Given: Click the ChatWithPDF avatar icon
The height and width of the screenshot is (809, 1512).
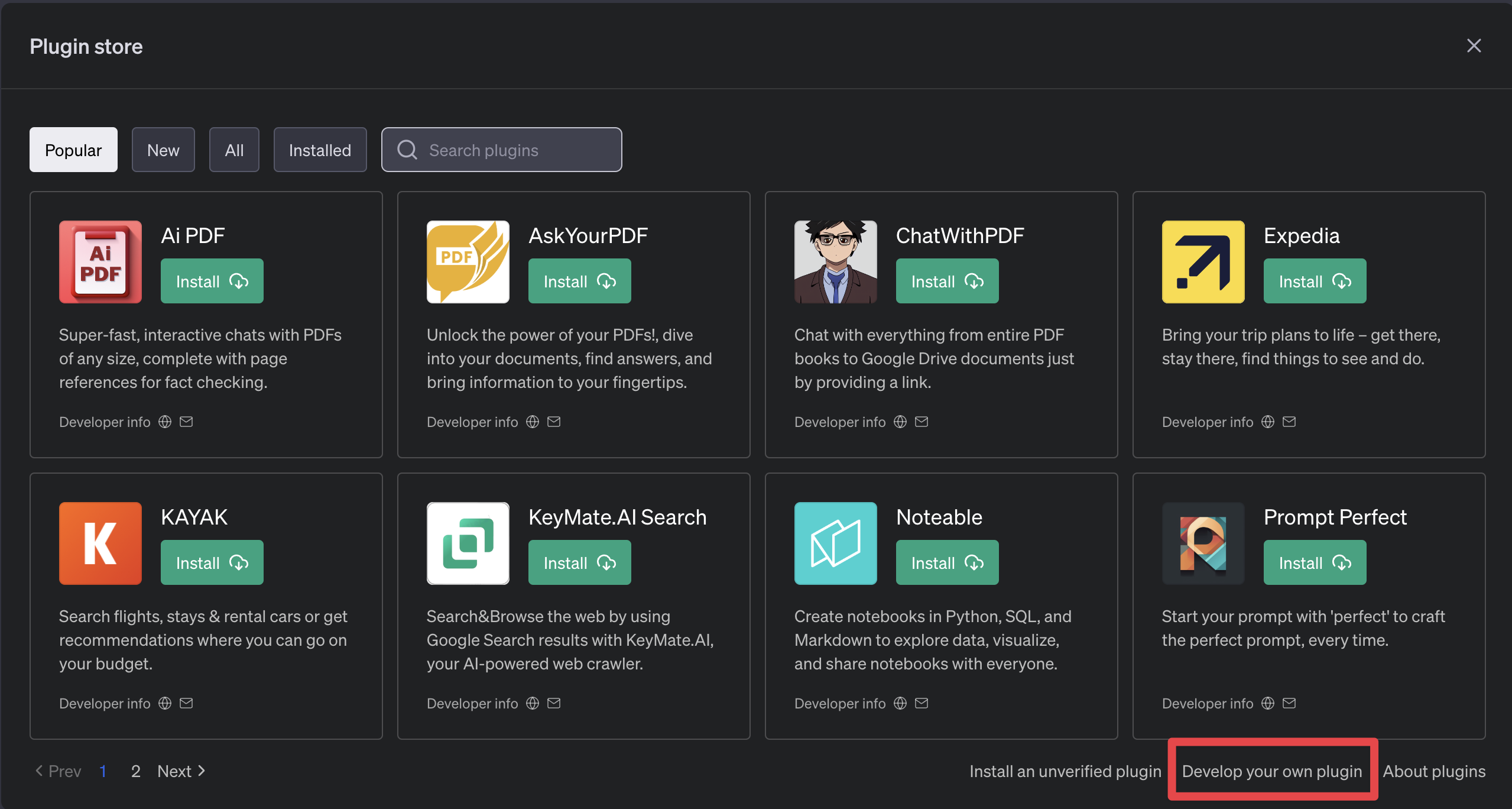Looking at the screenshot, I should point(835,261).
